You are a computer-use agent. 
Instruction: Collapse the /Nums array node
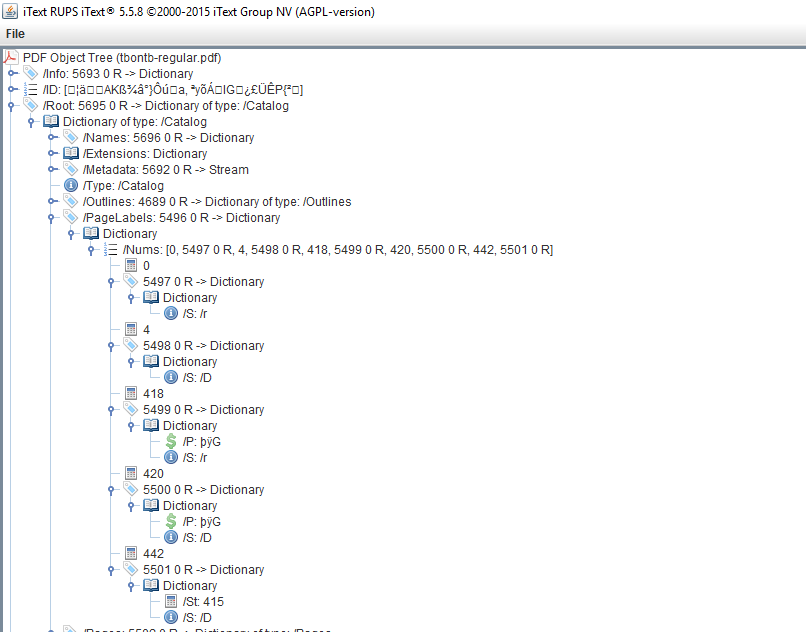coord(91,250)
